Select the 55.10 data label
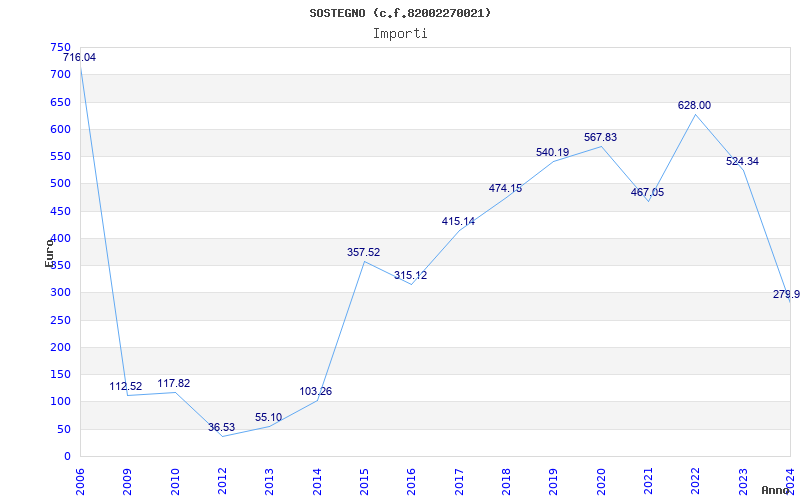This screenshot has height=500, width=800. pyautogui.click(x=268, y=417)
